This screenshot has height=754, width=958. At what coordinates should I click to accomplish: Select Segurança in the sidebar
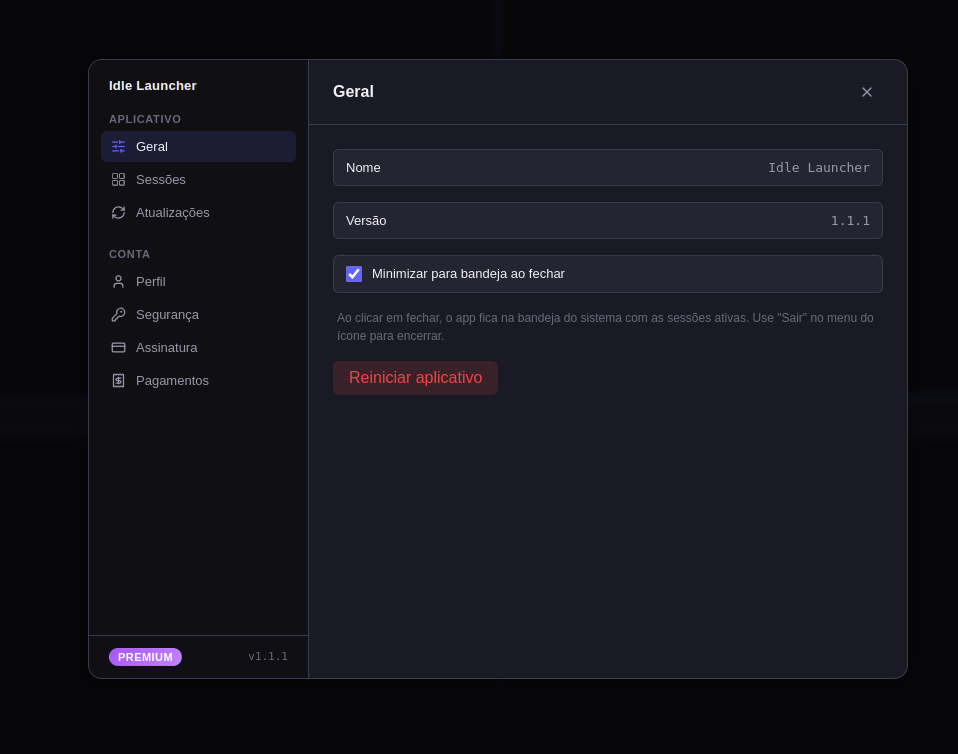[x=199, y=315]
